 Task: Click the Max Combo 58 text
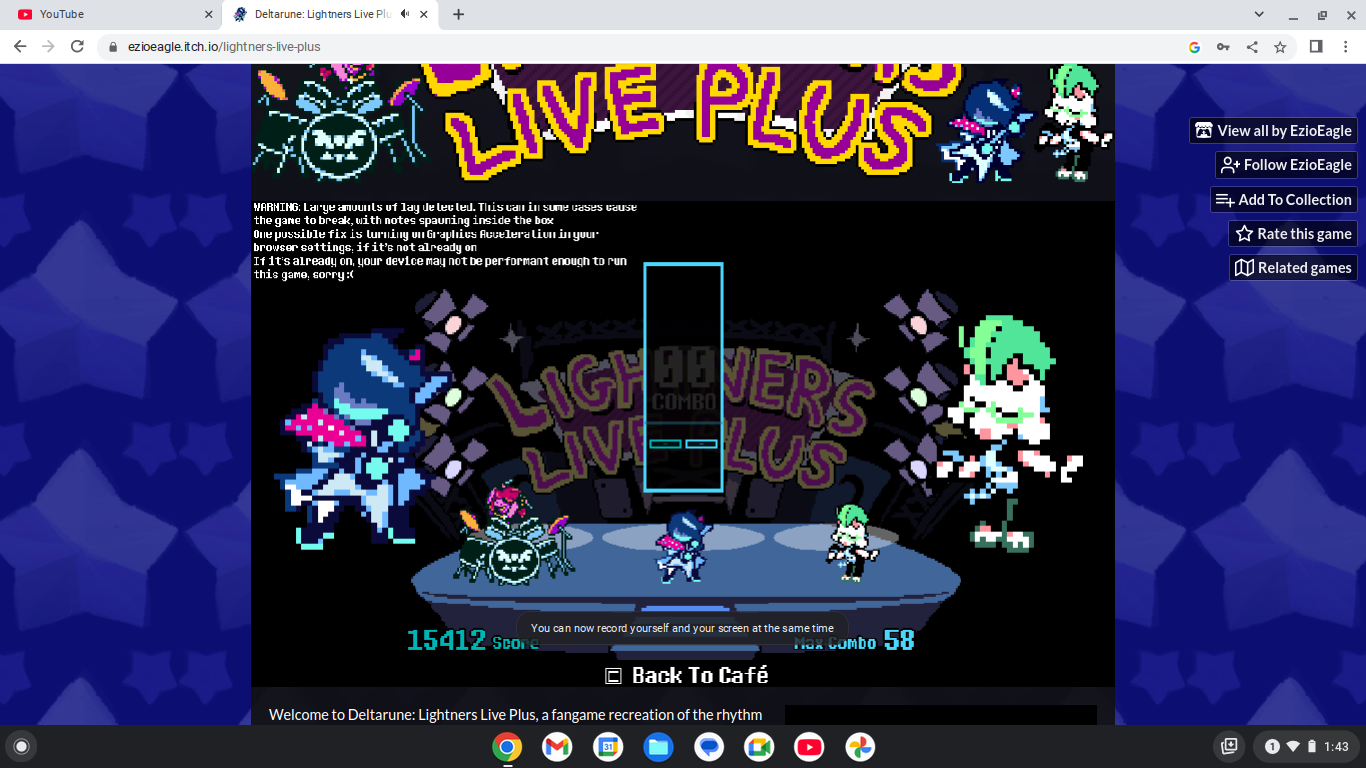click(x=854, y=641)
